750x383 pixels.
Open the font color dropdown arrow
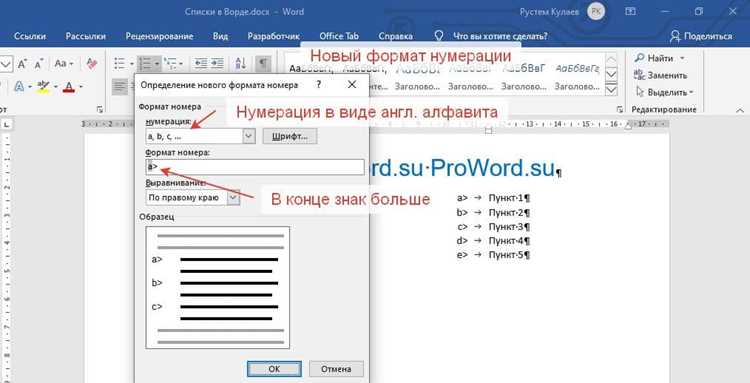(80, 87)
